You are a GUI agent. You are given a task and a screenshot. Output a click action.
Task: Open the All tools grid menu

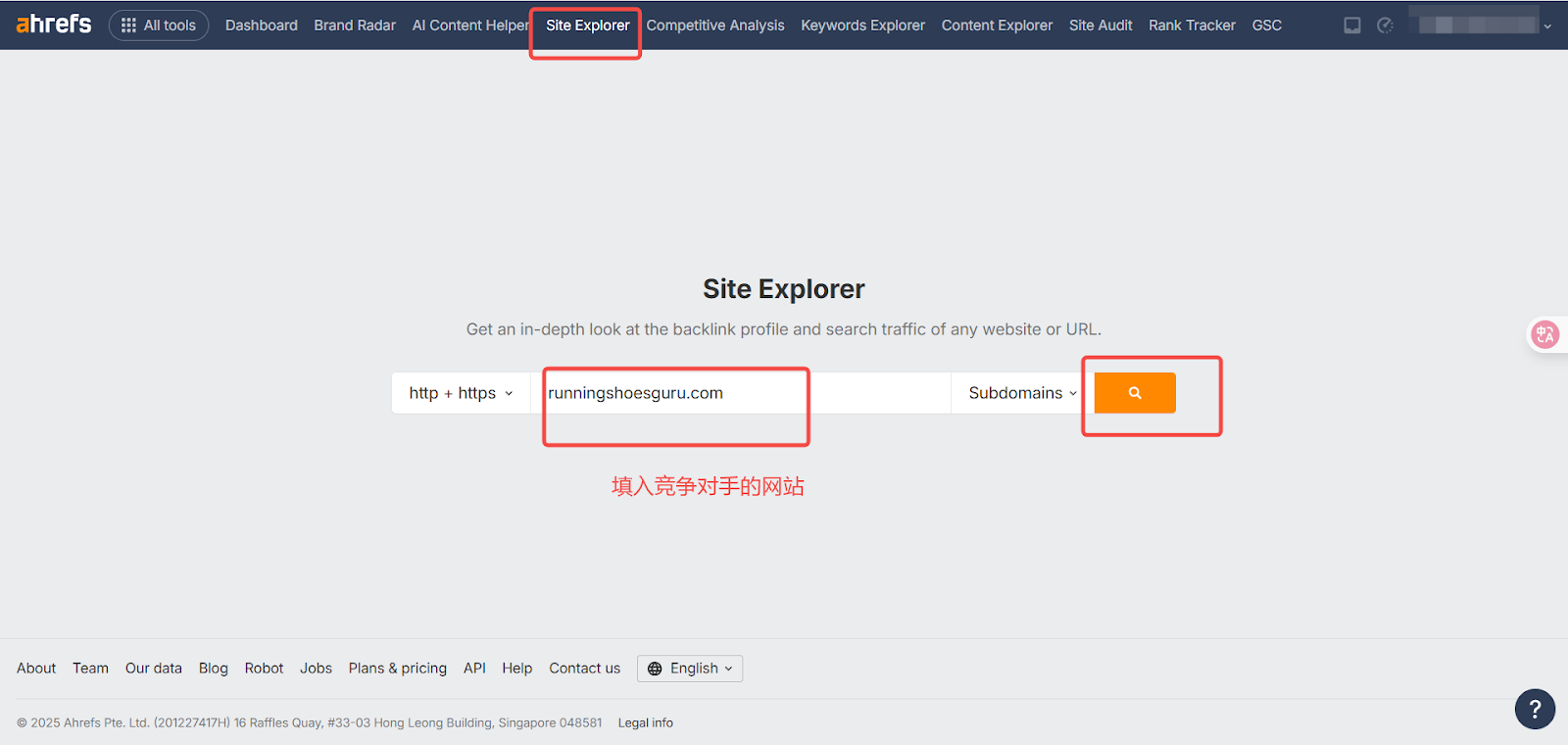pos(159,25)
